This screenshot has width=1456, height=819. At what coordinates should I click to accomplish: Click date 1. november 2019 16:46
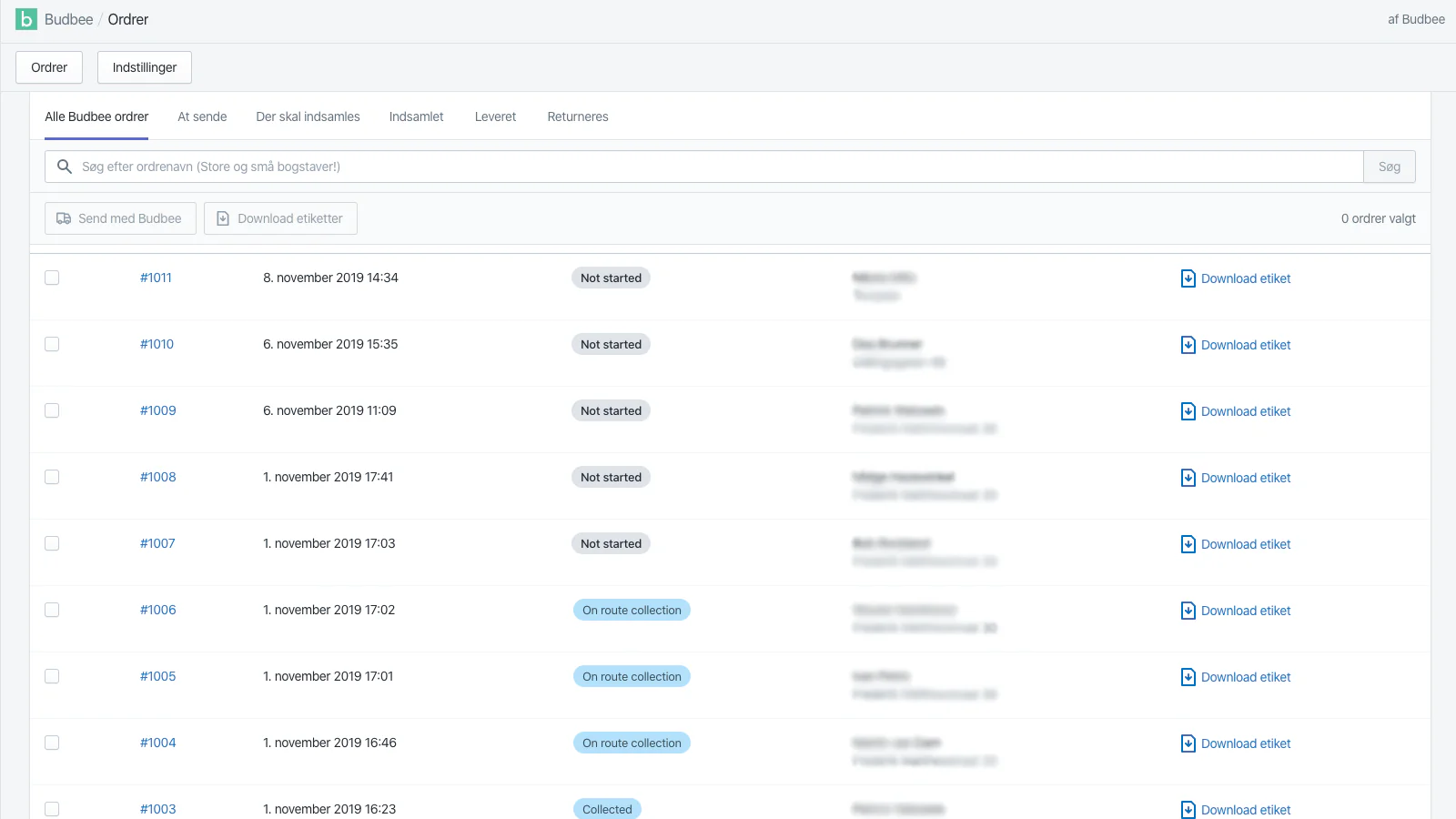(329, 743)
